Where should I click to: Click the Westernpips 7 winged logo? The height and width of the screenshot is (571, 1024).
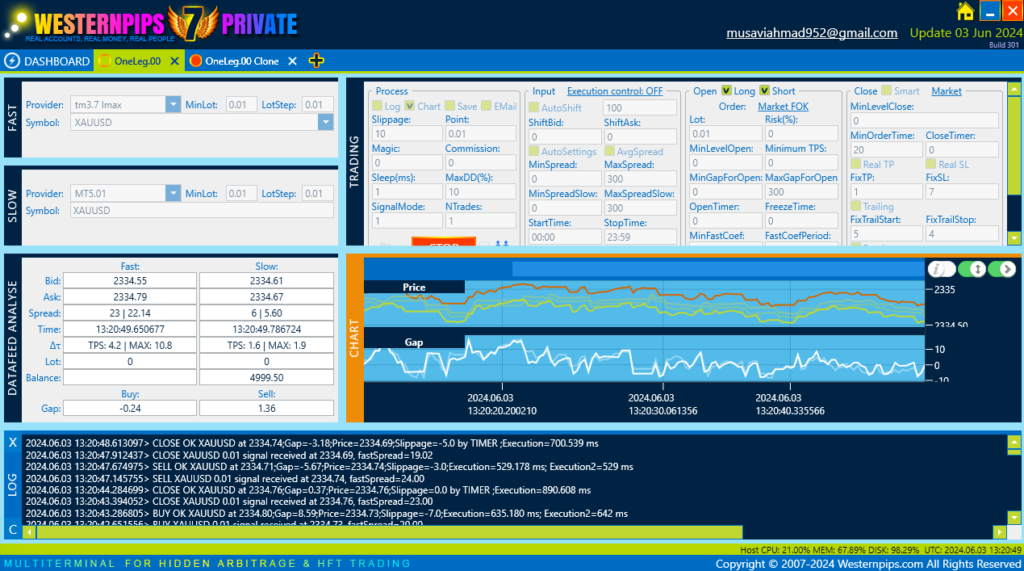[x=192, y=23]
